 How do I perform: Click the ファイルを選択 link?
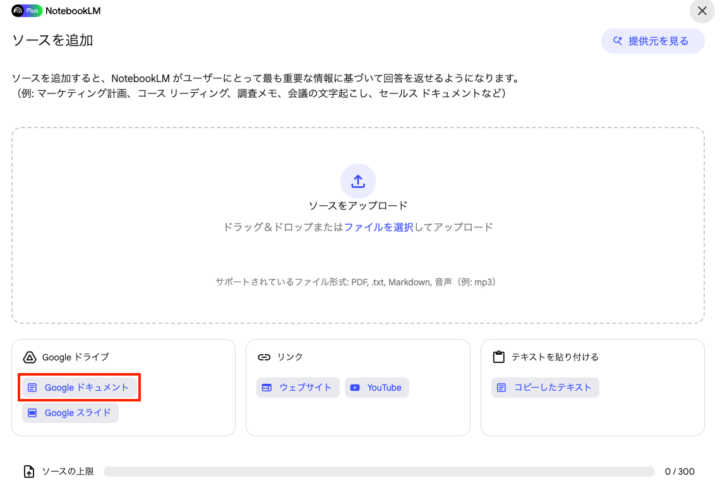pyautogui.click(x=379, y=227)
